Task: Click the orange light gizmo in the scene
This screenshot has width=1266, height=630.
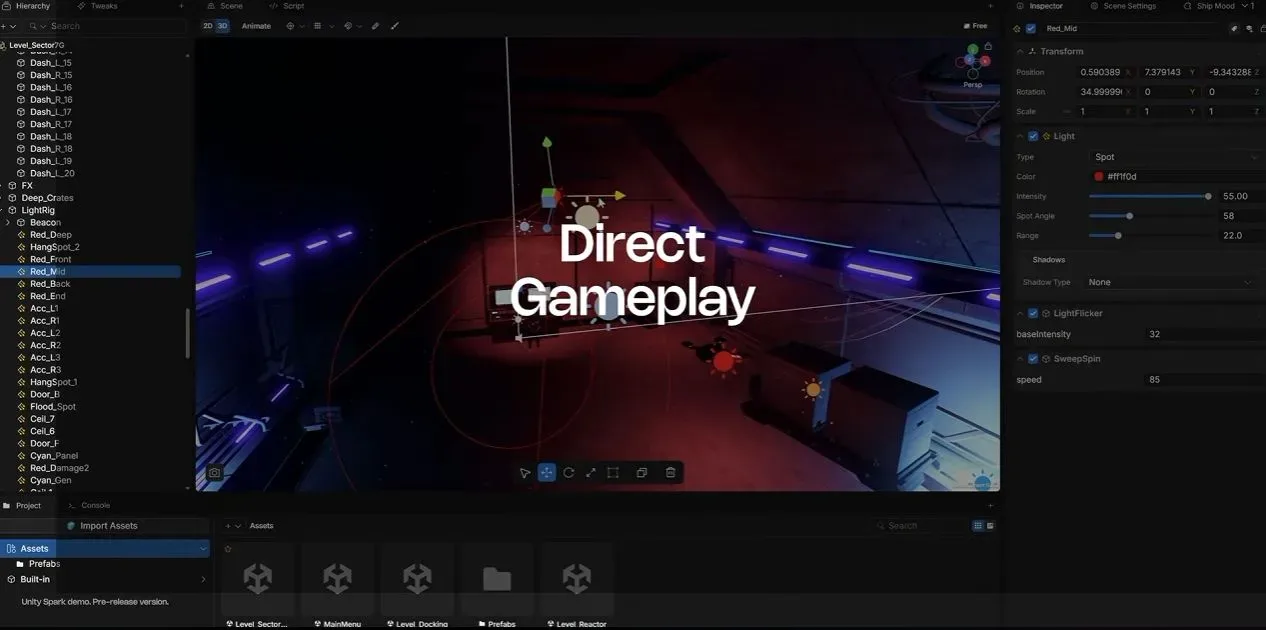Action: (813, 389)
